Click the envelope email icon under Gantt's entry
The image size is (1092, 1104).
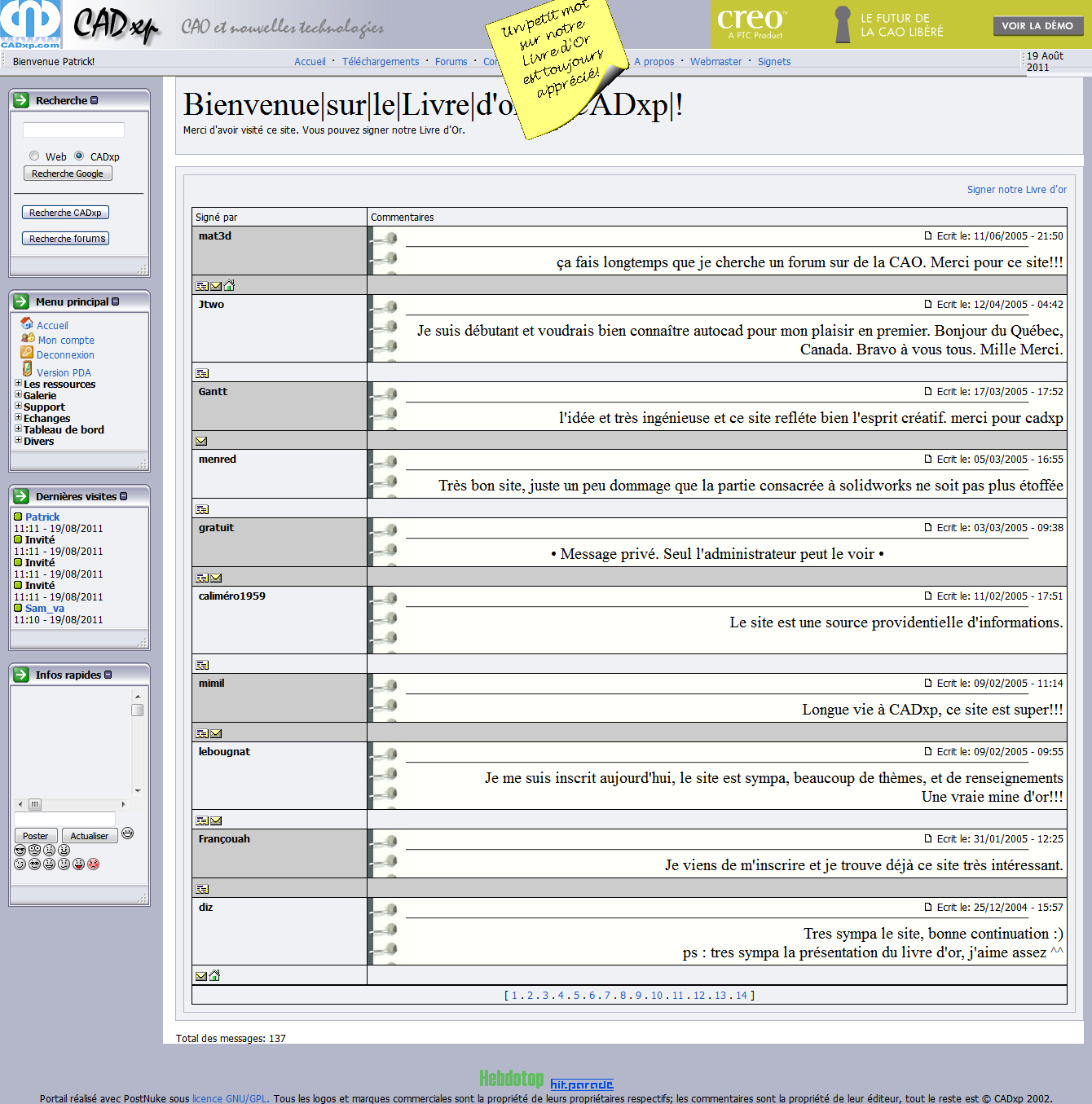tap(201, 442)
